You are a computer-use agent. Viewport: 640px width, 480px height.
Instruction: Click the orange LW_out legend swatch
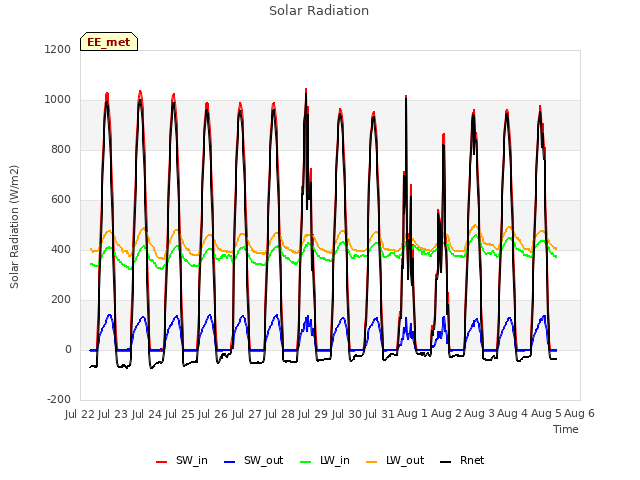click(x=372, y=462)
